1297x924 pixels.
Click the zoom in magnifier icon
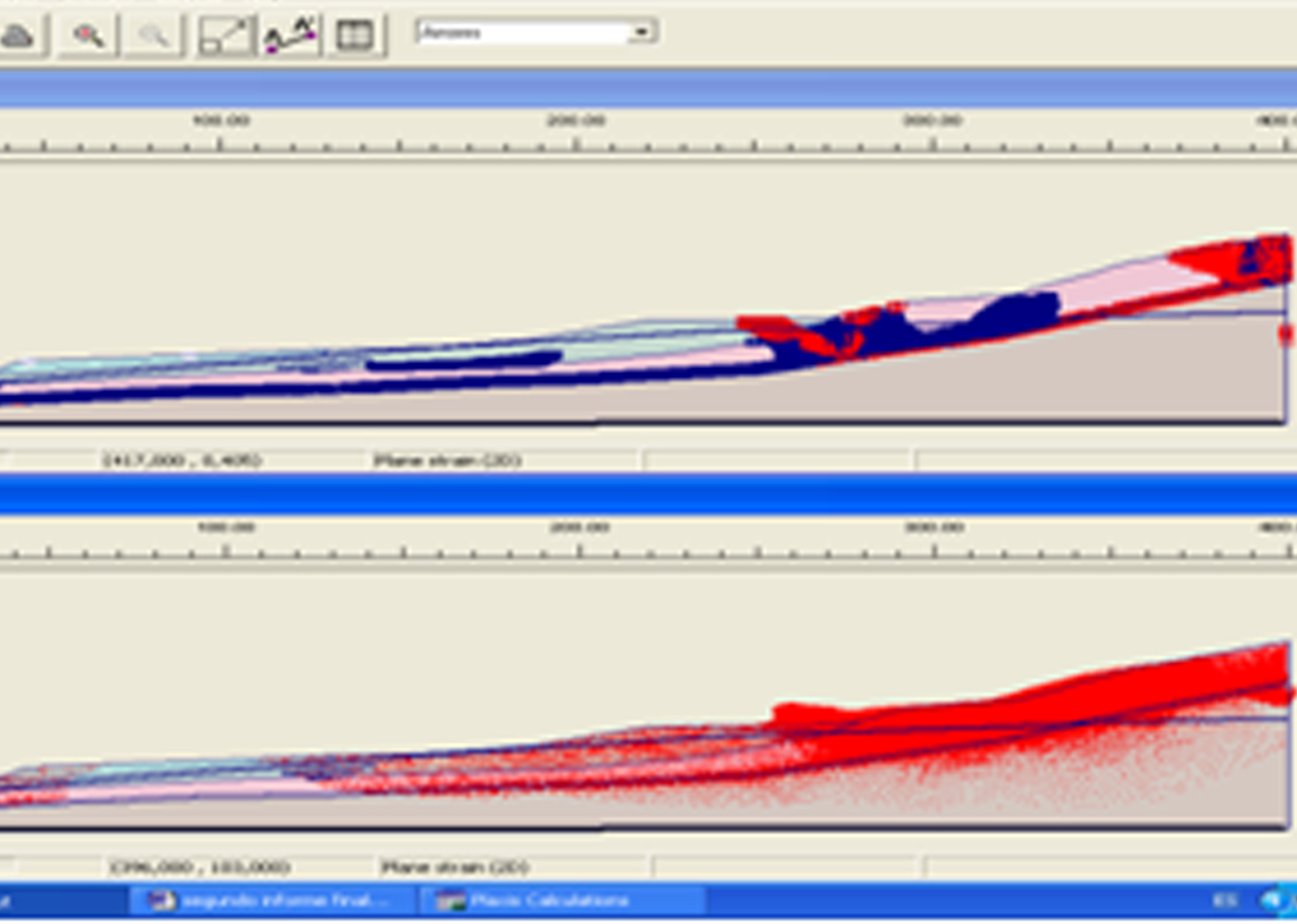tap(89, 36)
